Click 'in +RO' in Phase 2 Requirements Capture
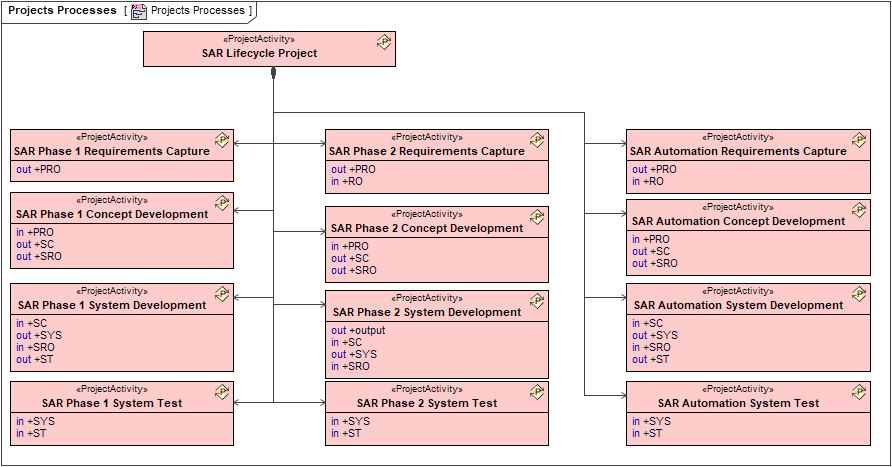This screenshot has height=467, width=892. tap(346, 182)
